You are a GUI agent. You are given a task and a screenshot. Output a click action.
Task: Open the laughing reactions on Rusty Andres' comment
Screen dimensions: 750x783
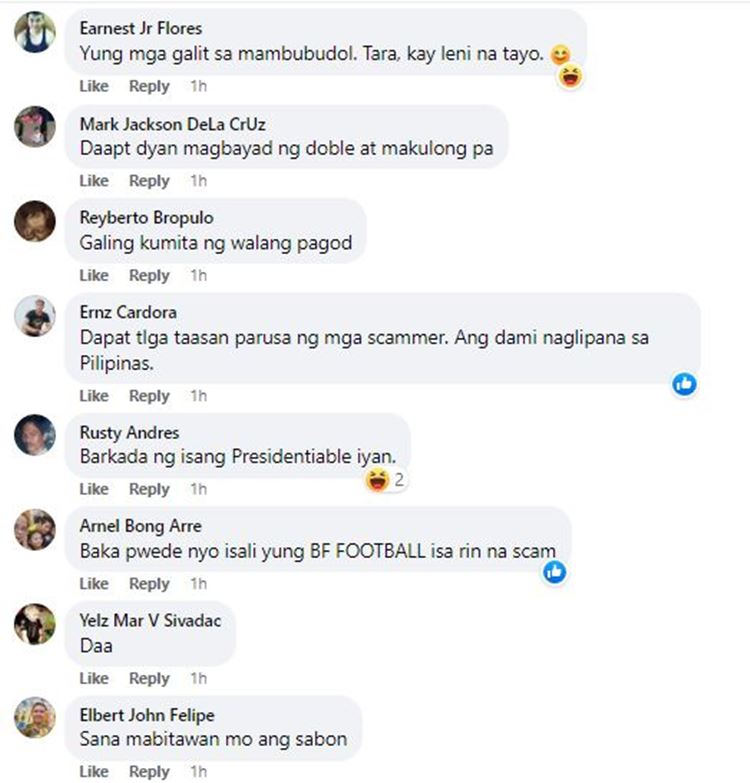[x=385, y=480]
